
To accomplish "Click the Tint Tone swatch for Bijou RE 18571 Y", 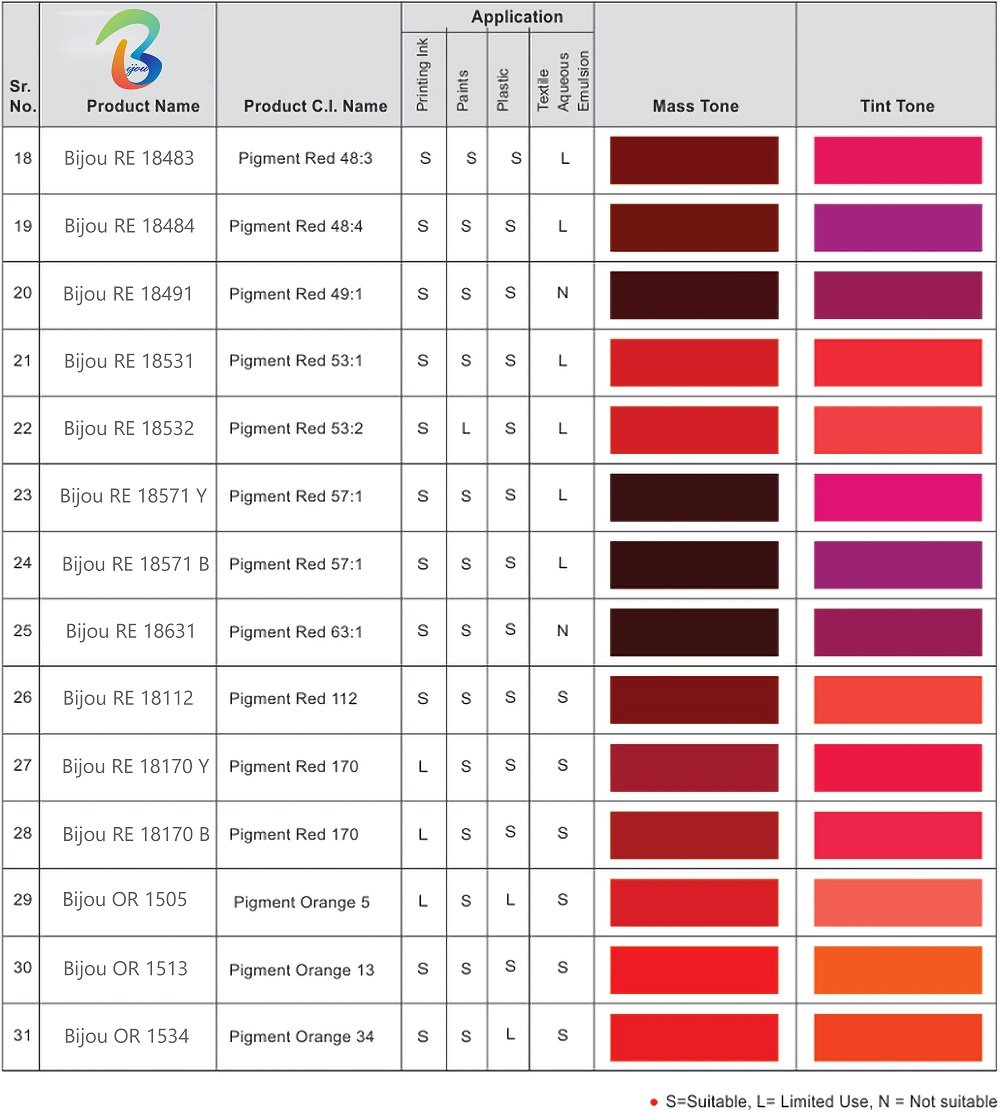I will (x=898, y=497).
